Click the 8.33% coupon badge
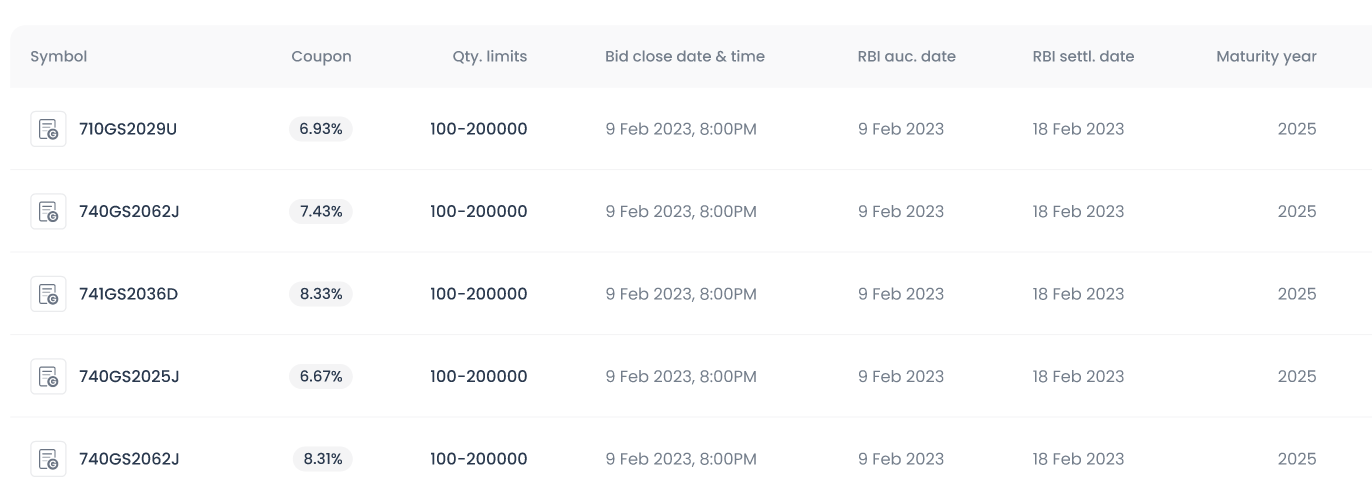 [321, 294]
